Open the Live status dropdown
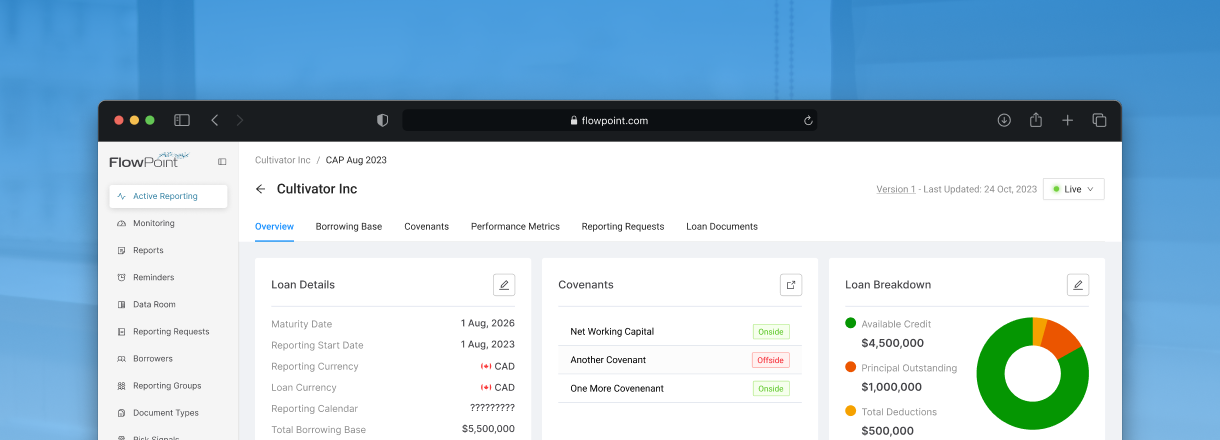 pyautogui.click(x=1074, y=189)
